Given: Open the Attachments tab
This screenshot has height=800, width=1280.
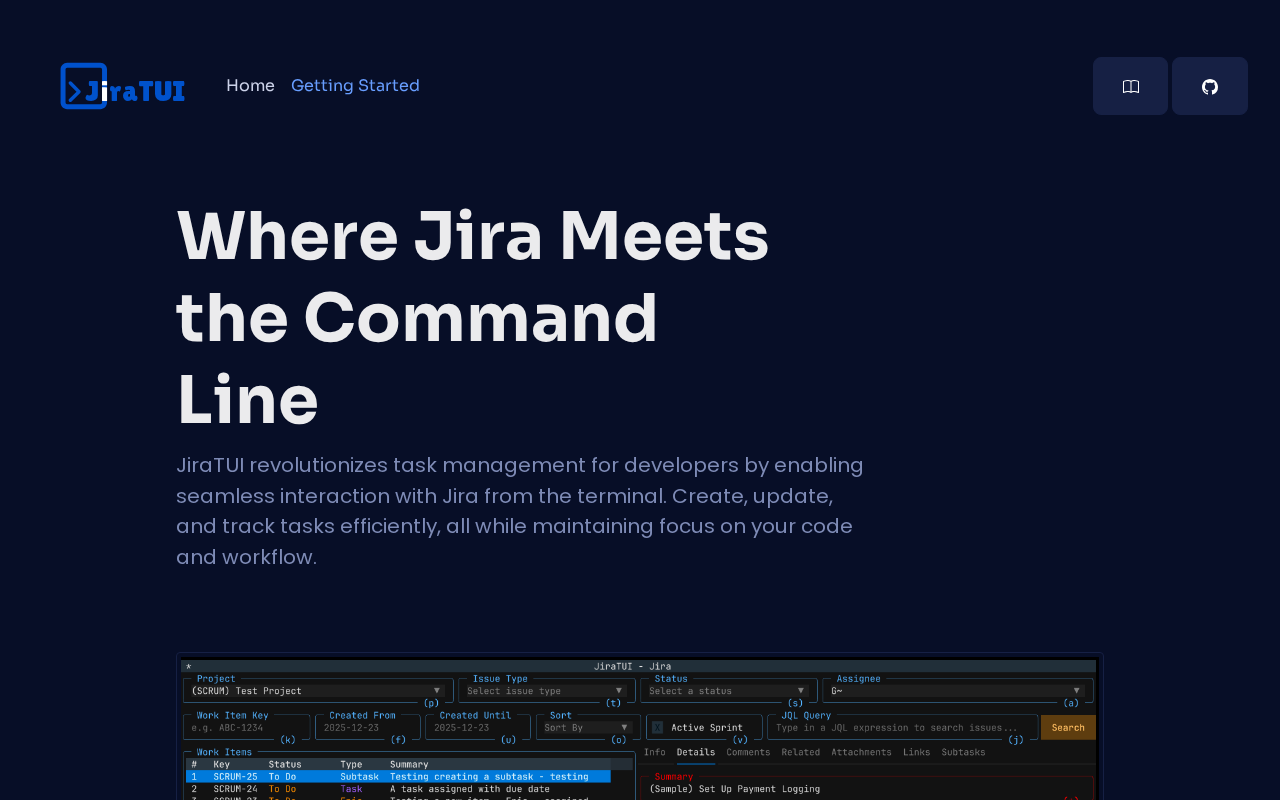Looking at the screenshot, I should [862, 751].
